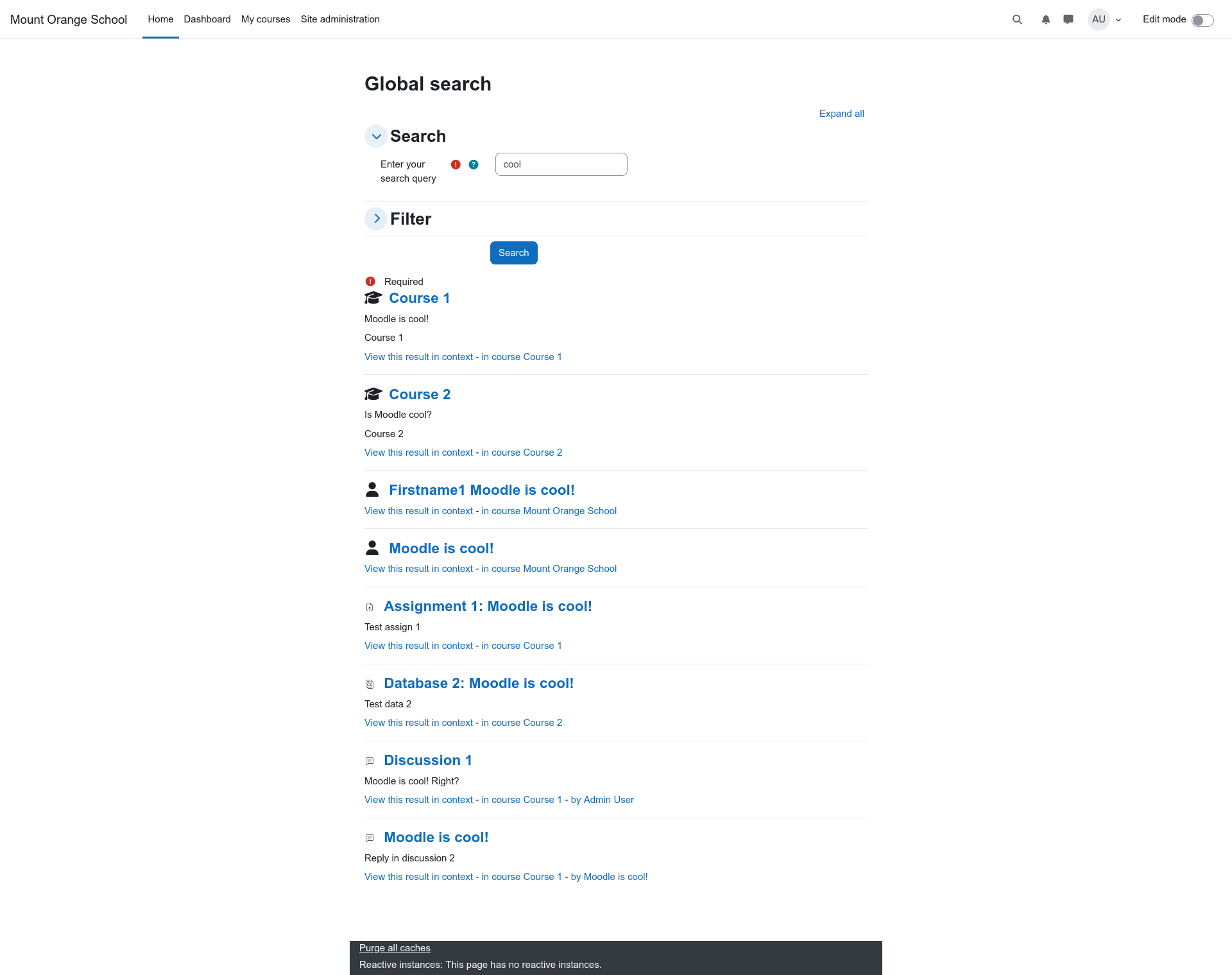Open Discussion 1 result title
The width and height of the screenshot is (1232, 975).
tap(428, 760)
